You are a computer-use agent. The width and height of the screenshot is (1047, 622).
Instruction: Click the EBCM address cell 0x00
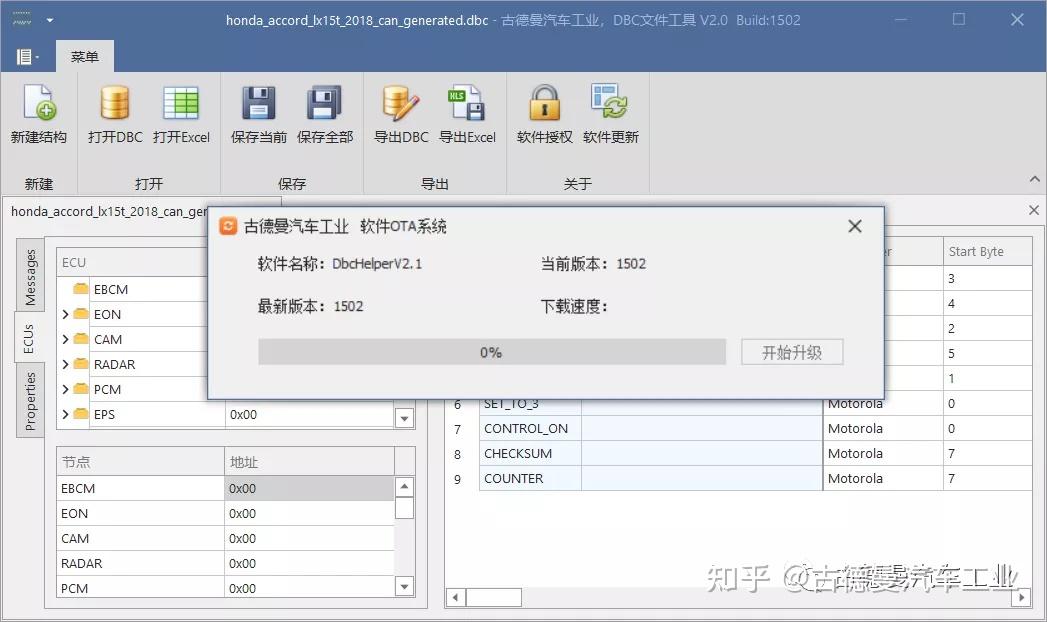[309, 489]
